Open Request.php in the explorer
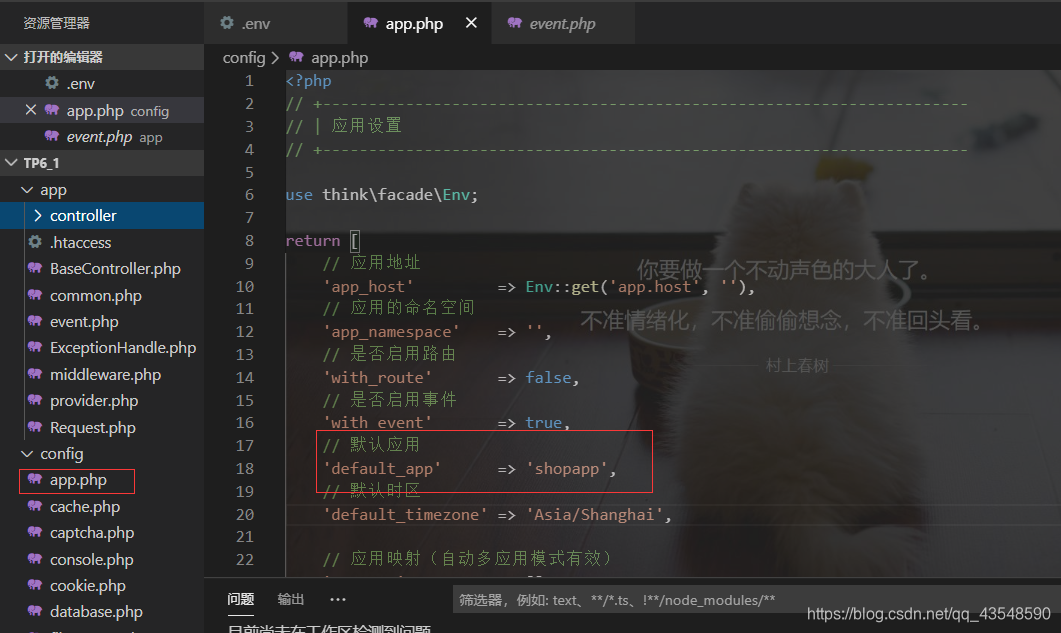 (101, 427)
